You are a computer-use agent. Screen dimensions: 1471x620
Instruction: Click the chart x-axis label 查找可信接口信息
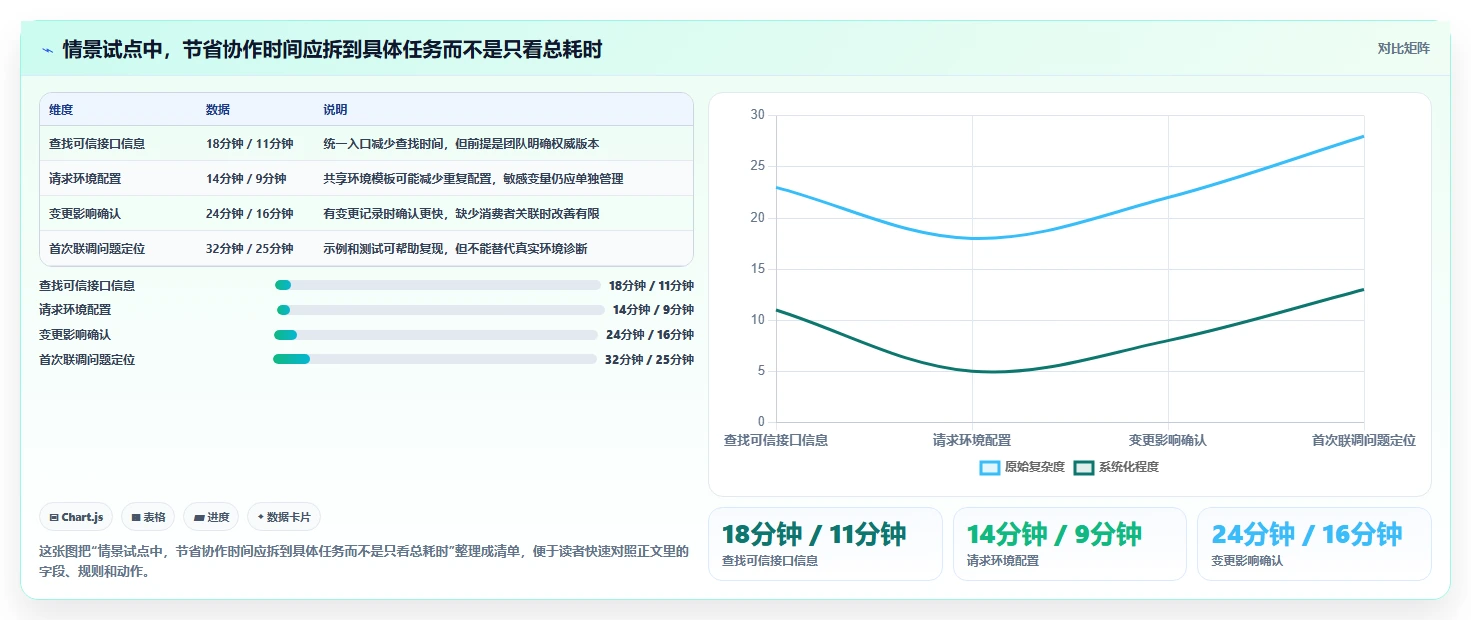pos(776,440)
